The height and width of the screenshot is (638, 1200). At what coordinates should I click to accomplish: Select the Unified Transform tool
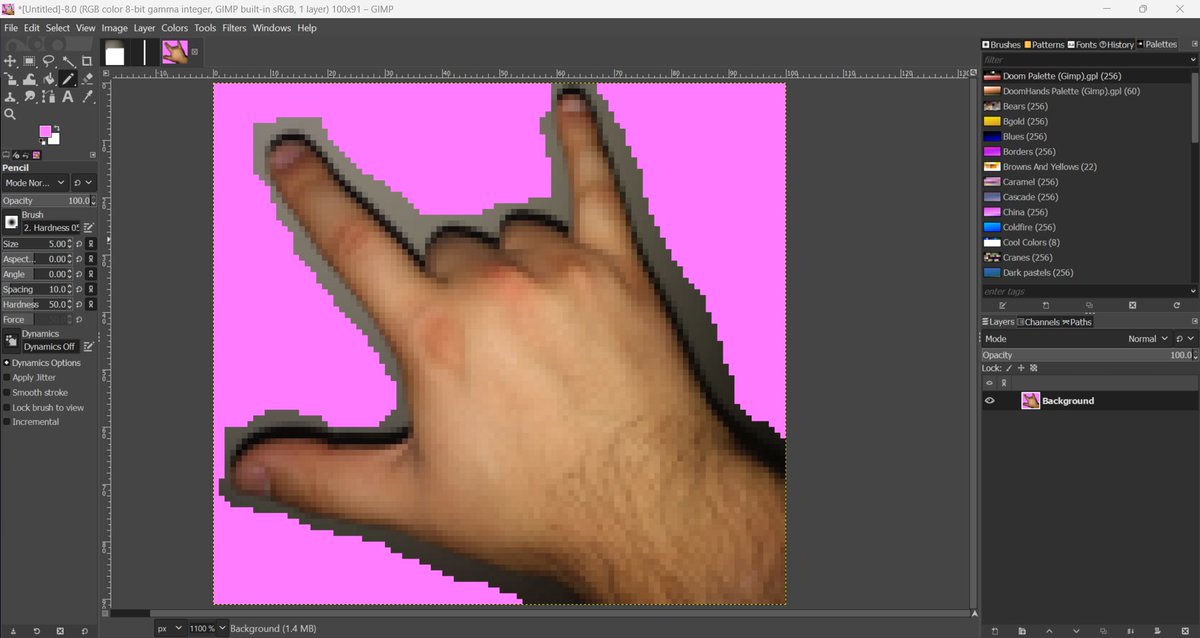[x=10, y=79]
